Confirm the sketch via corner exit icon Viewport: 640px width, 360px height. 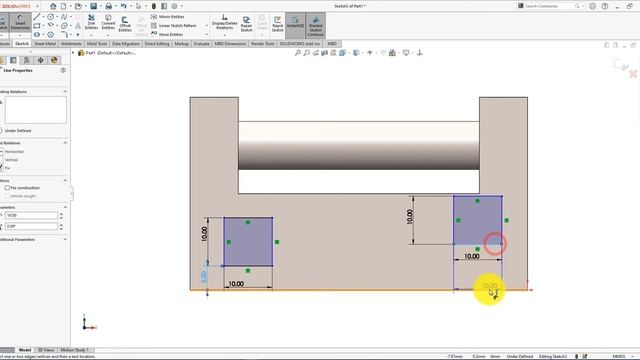pyautogui.click(x=620, y=65)
